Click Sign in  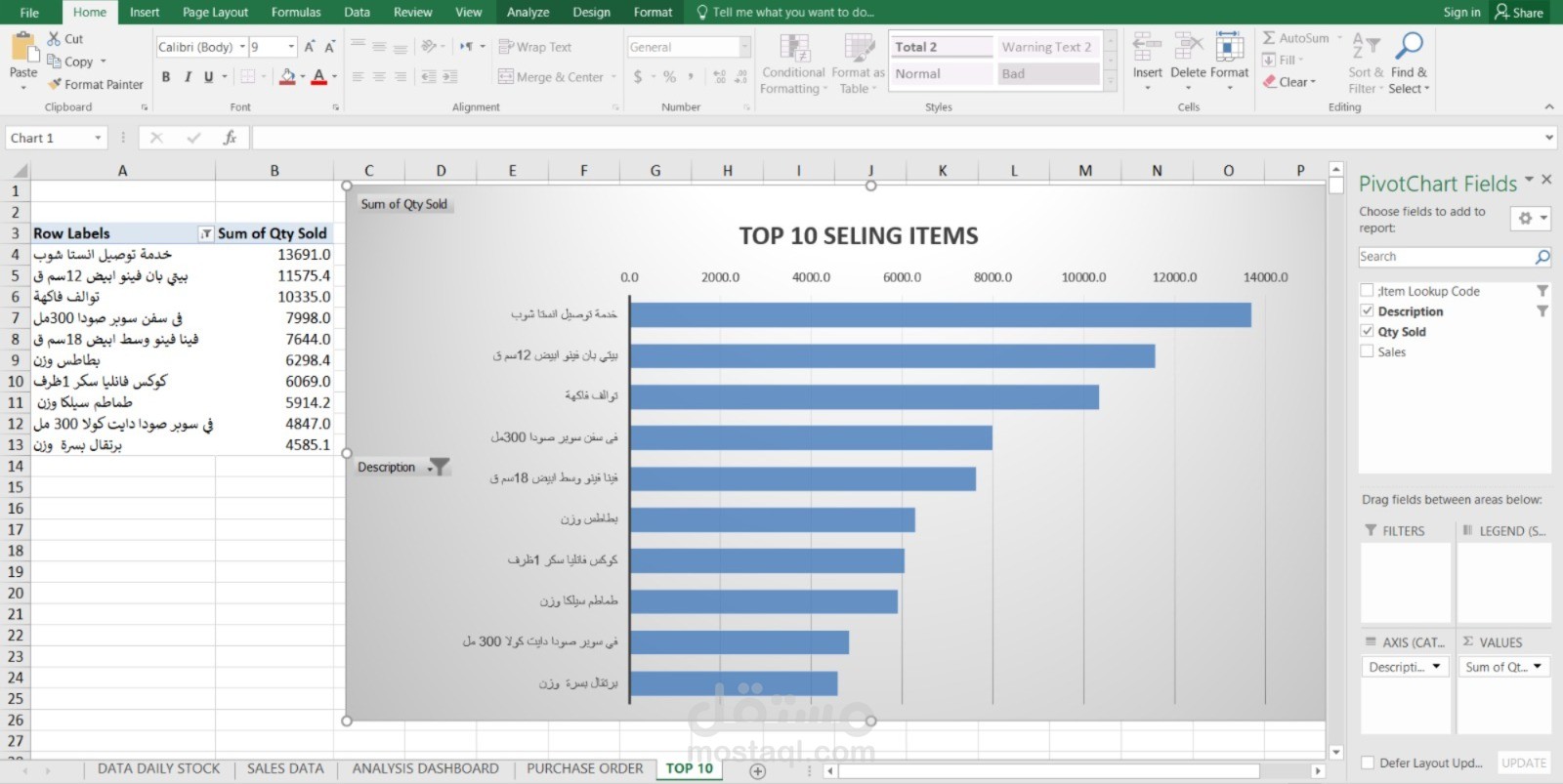(x=1461, y=13)
